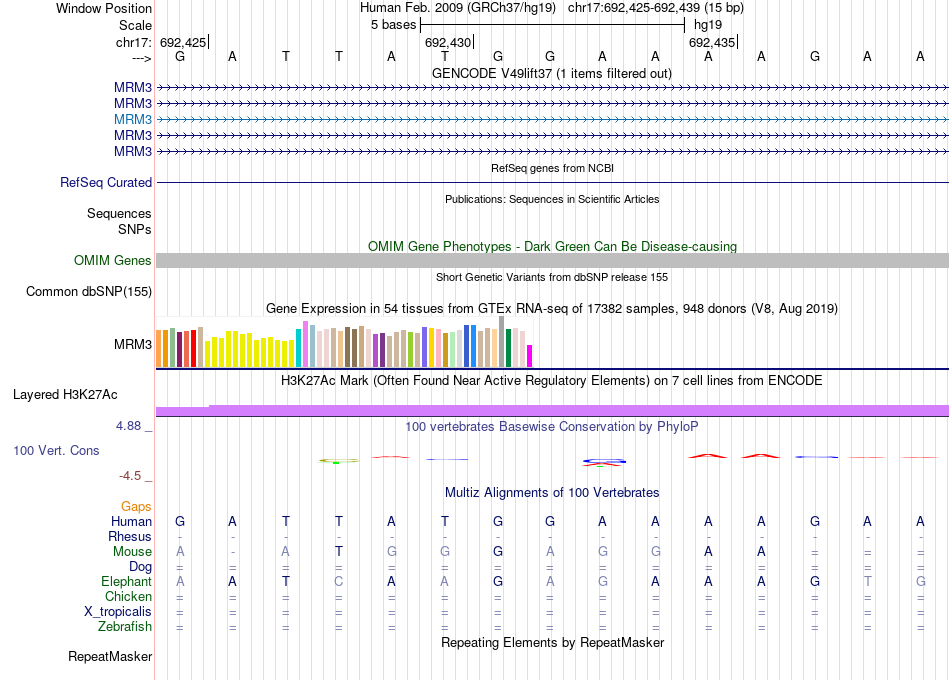Click the strand direction arrow --> label
The height and width of the screenshot is (680, 950).
tap(142, 58)
